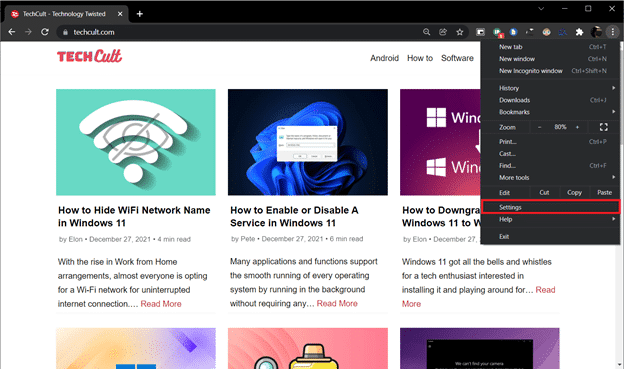624x370 pixels.
Task: Open Windows 11 service article thumbnail
Action: coord(308,142)
